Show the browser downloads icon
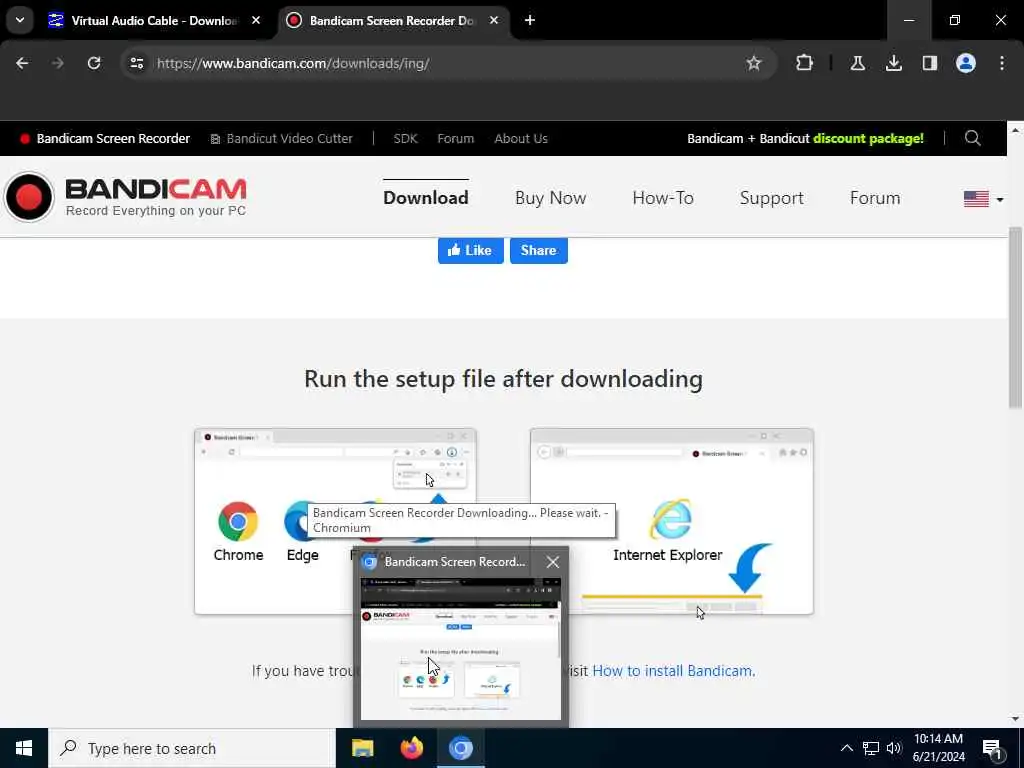1024x768 pixels. pos(893,63)
